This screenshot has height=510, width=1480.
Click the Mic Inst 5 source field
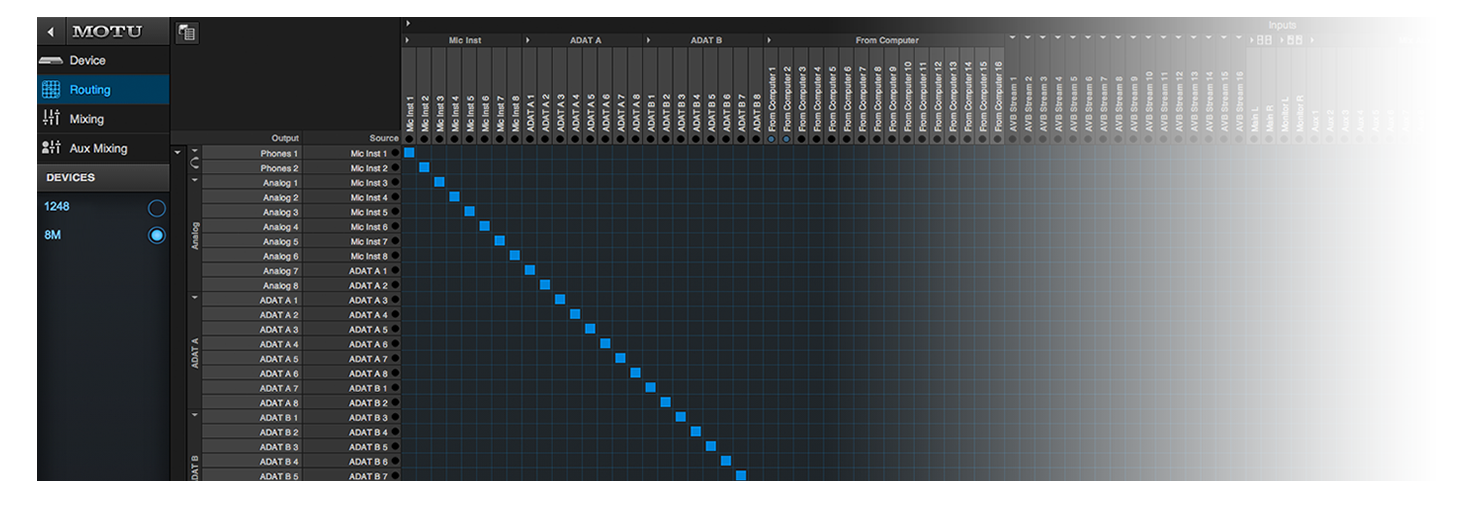click(367, 213)
